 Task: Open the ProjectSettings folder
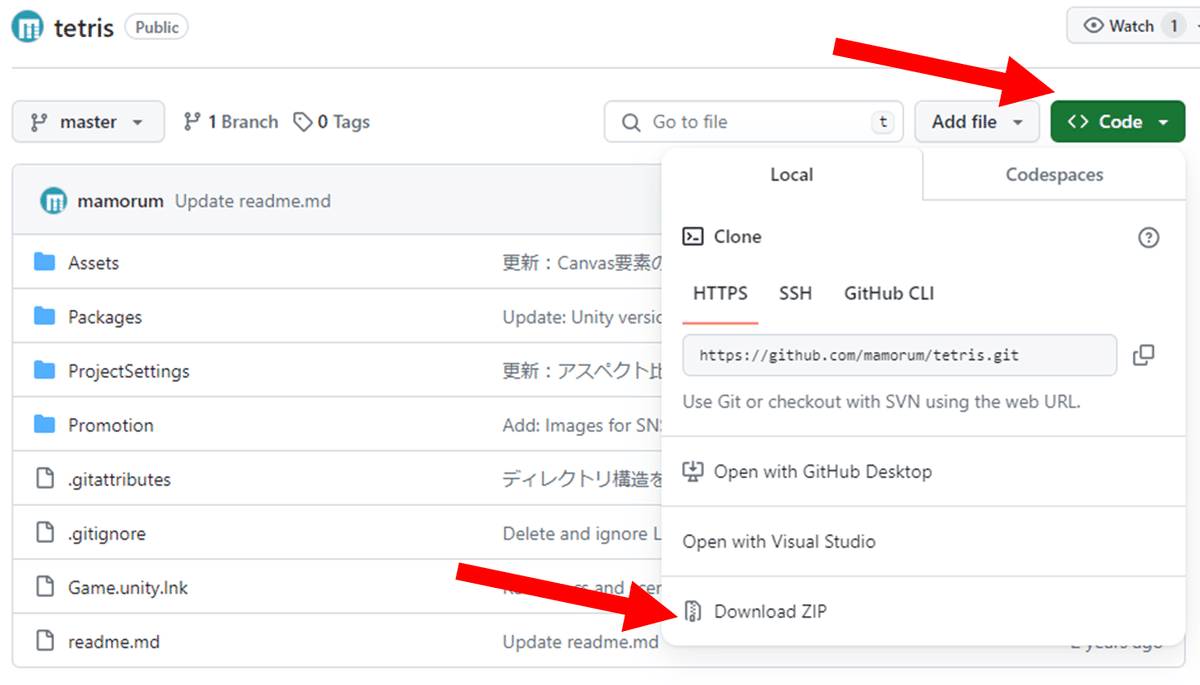click(x=129, y=371)
